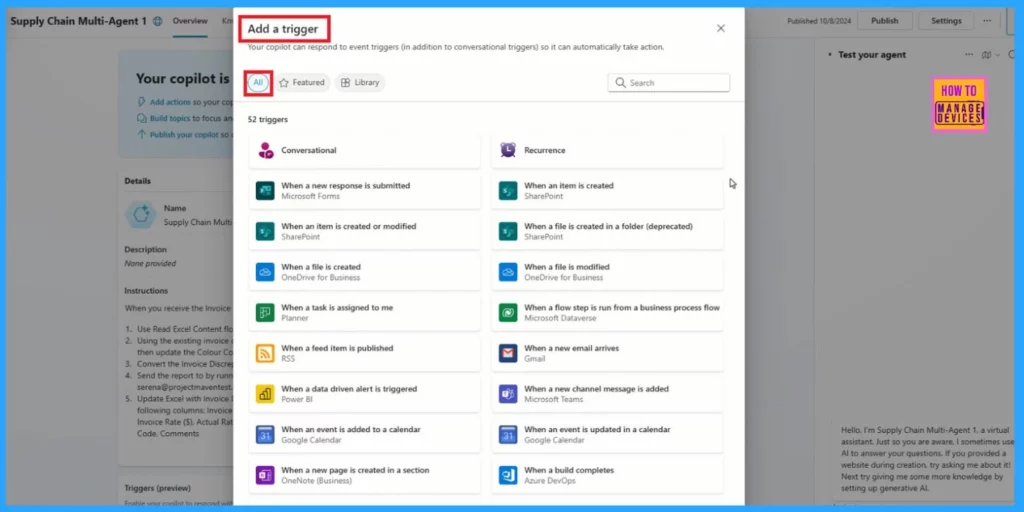This screenshot has height=512, width=1024.
Task: Click the Gmail envelope icon
Action: click(508, 353)
